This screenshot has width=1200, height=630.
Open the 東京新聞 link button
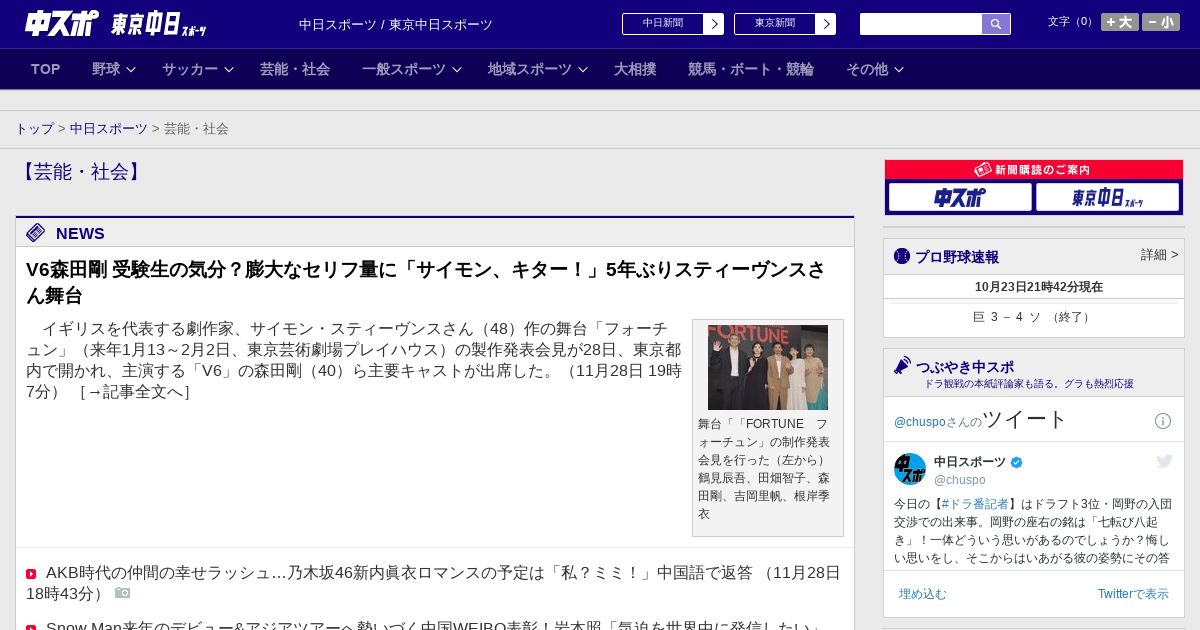tap(775, 24)
